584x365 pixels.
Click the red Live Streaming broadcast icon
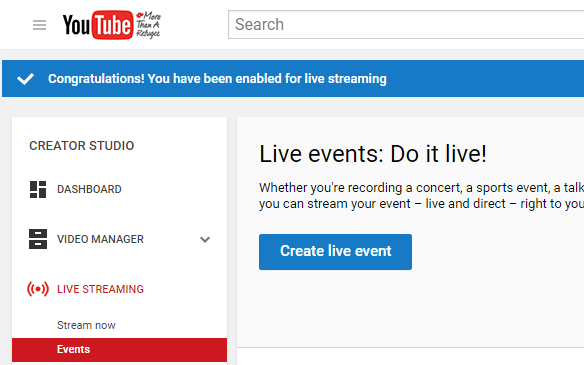[38, 289]
